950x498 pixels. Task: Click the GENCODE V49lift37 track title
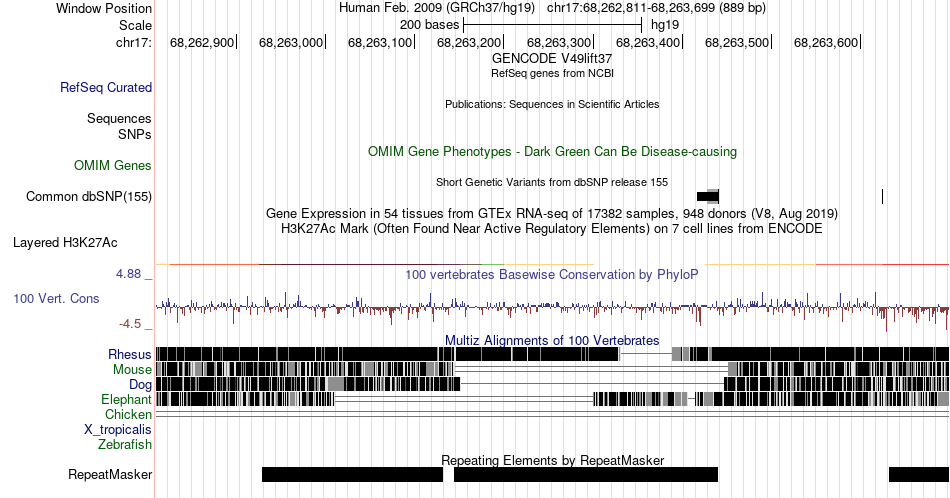552,58
